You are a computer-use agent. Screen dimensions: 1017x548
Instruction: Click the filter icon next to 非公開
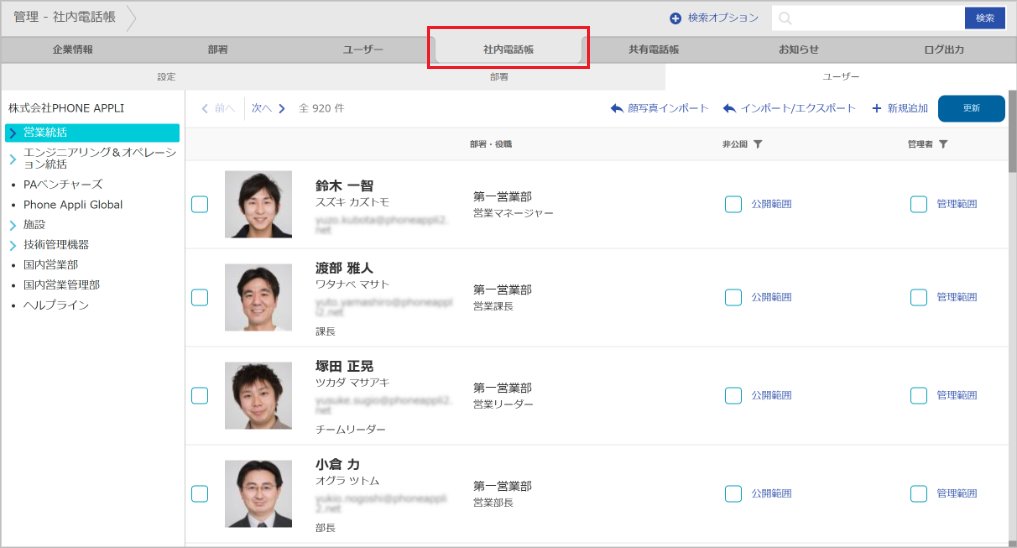758,144
